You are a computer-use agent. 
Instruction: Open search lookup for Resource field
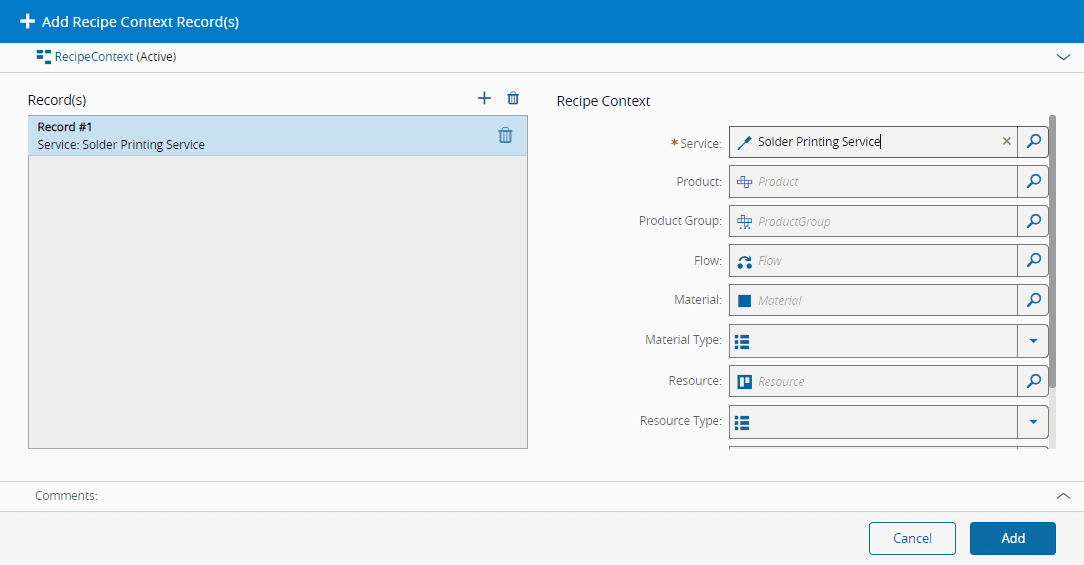coord(1033,381)
